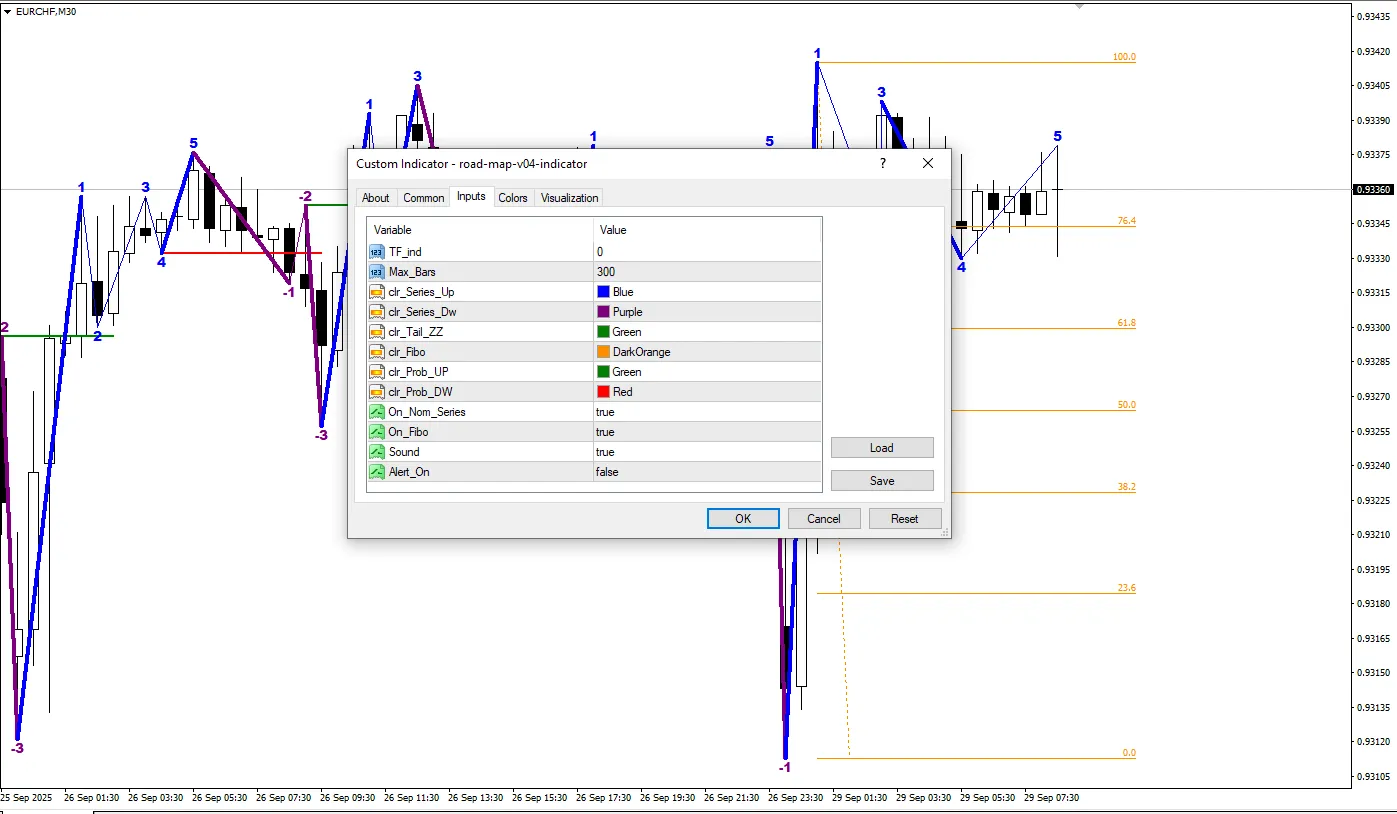1397x814 pixels.
Task: Click the Red swatch for clr_Prob_DW
Action: (603, 392)
